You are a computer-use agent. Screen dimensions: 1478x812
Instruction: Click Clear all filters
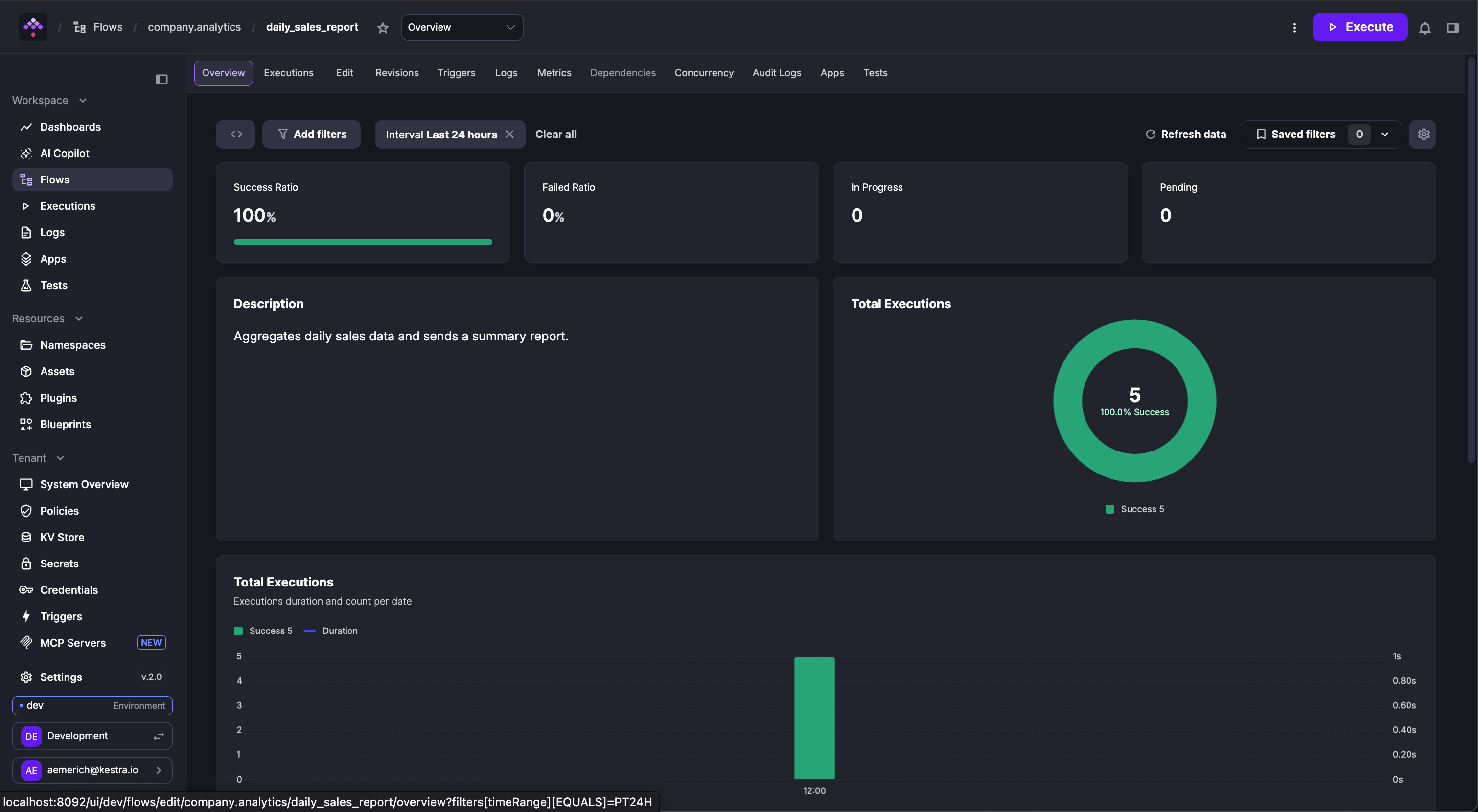[555, 134]
